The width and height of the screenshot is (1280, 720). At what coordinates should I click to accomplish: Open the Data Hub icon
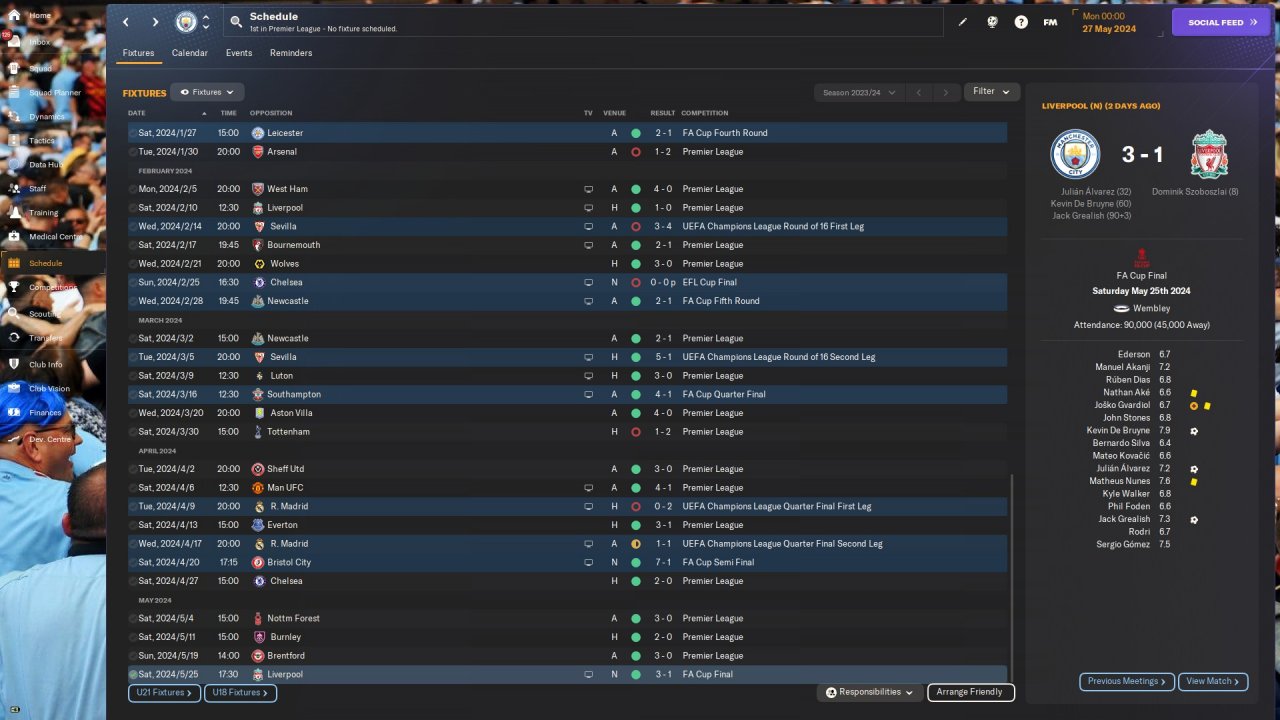[14, 165]
